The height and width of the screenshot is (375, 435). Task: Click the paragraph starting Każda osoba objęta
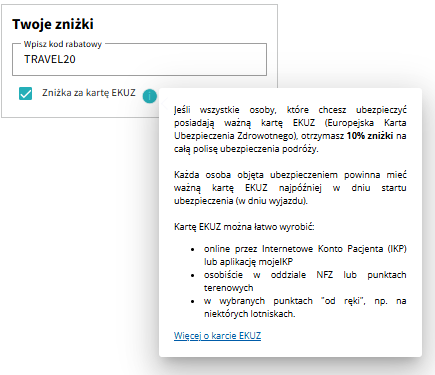290,188
